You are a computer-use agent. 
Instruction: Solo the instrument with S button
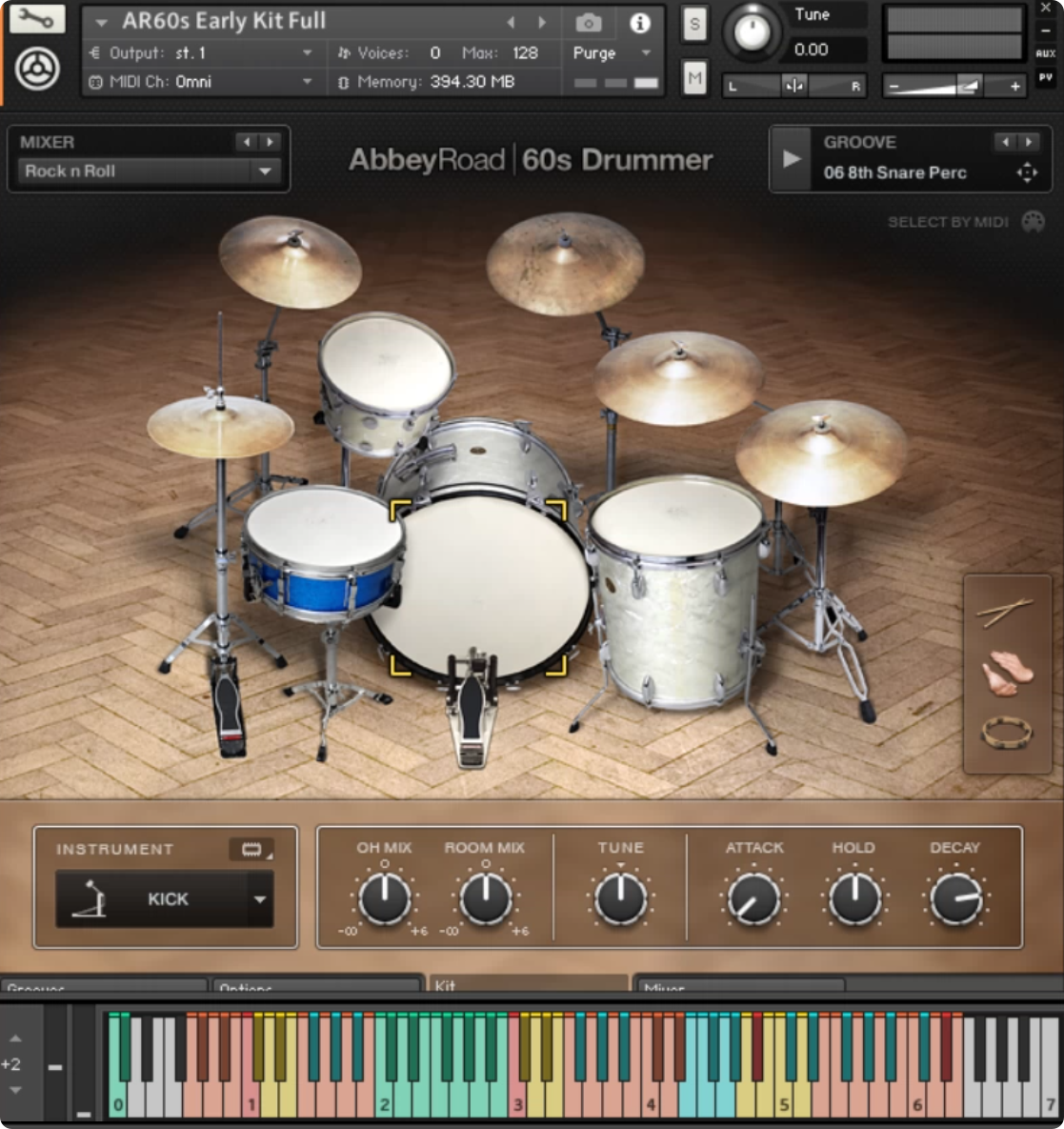(x=694, y=24)
